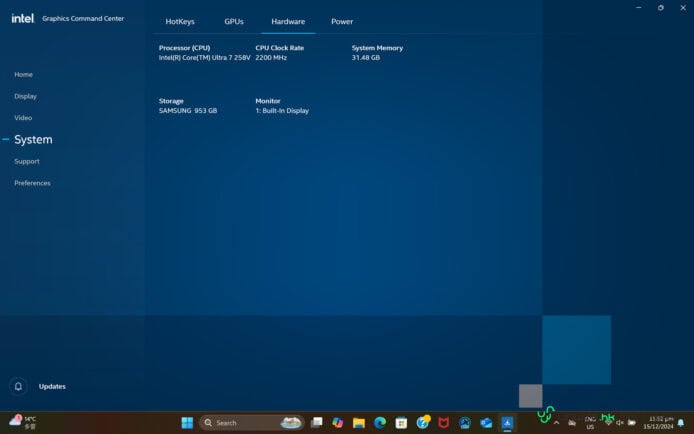Minimize the Graphics Command Center window

pos(639,8)
